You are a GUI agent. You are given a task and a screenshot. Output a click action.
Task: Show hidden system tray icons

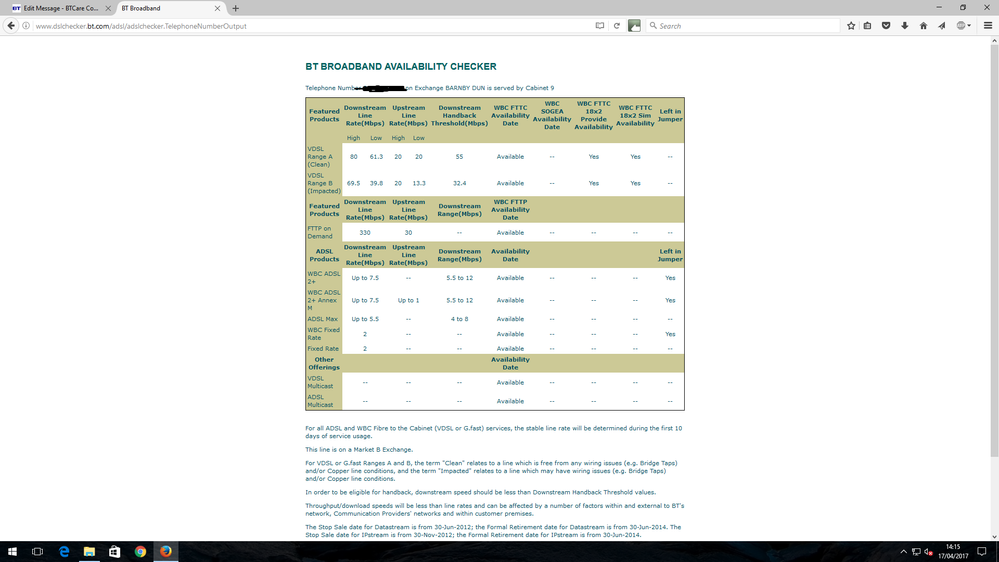pyautogui.click(x=903, y=552)
